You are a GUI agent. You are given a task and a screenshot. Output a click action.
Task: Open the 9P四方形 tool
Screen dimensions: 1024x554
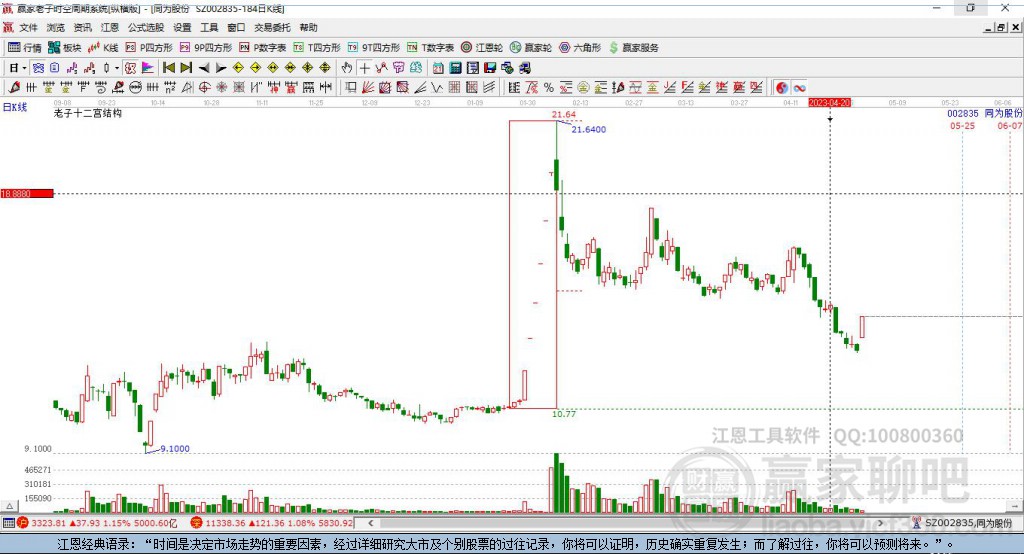pyautogui.click(x=206, y=48)
